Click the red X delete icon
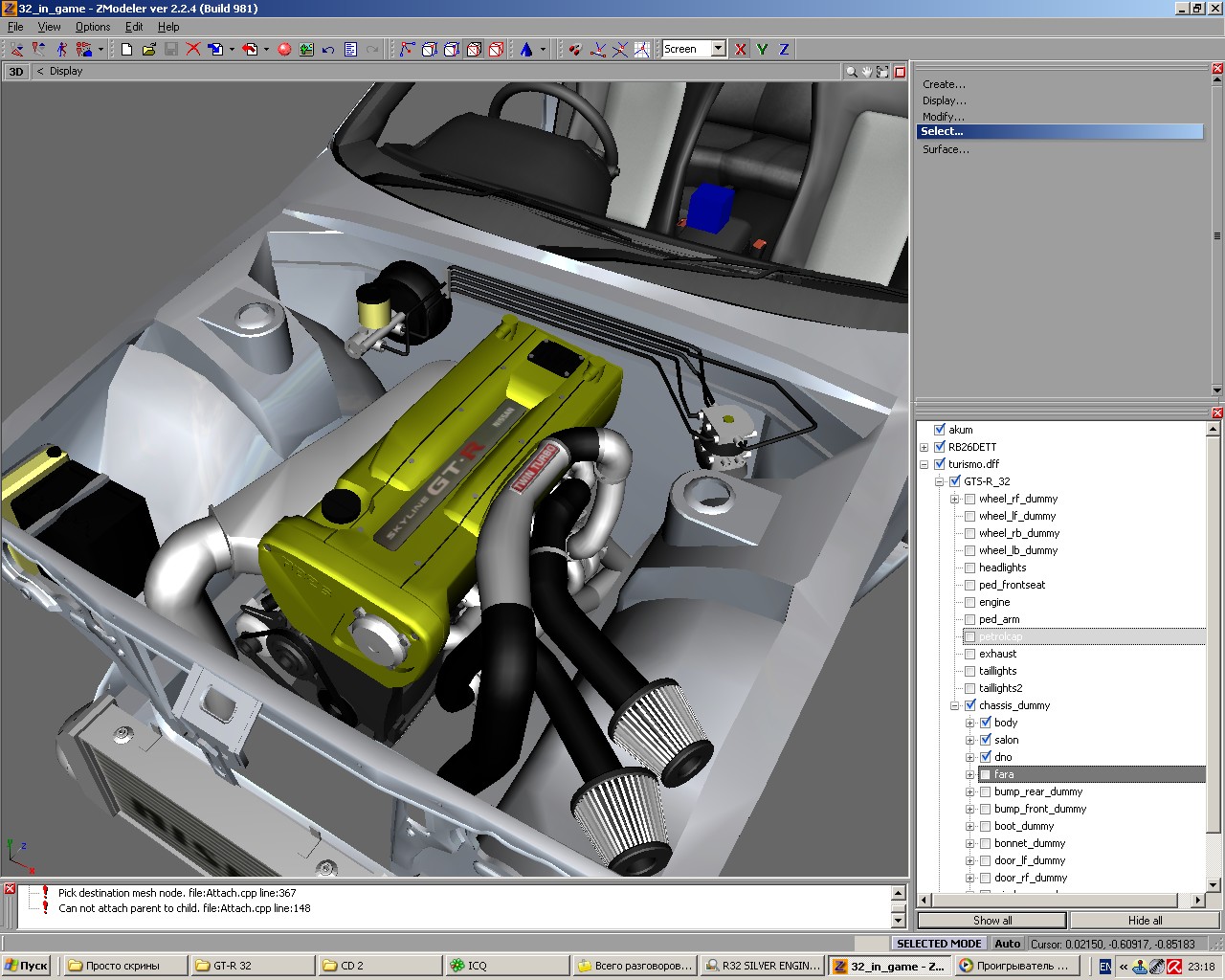 tap(193, 49)
